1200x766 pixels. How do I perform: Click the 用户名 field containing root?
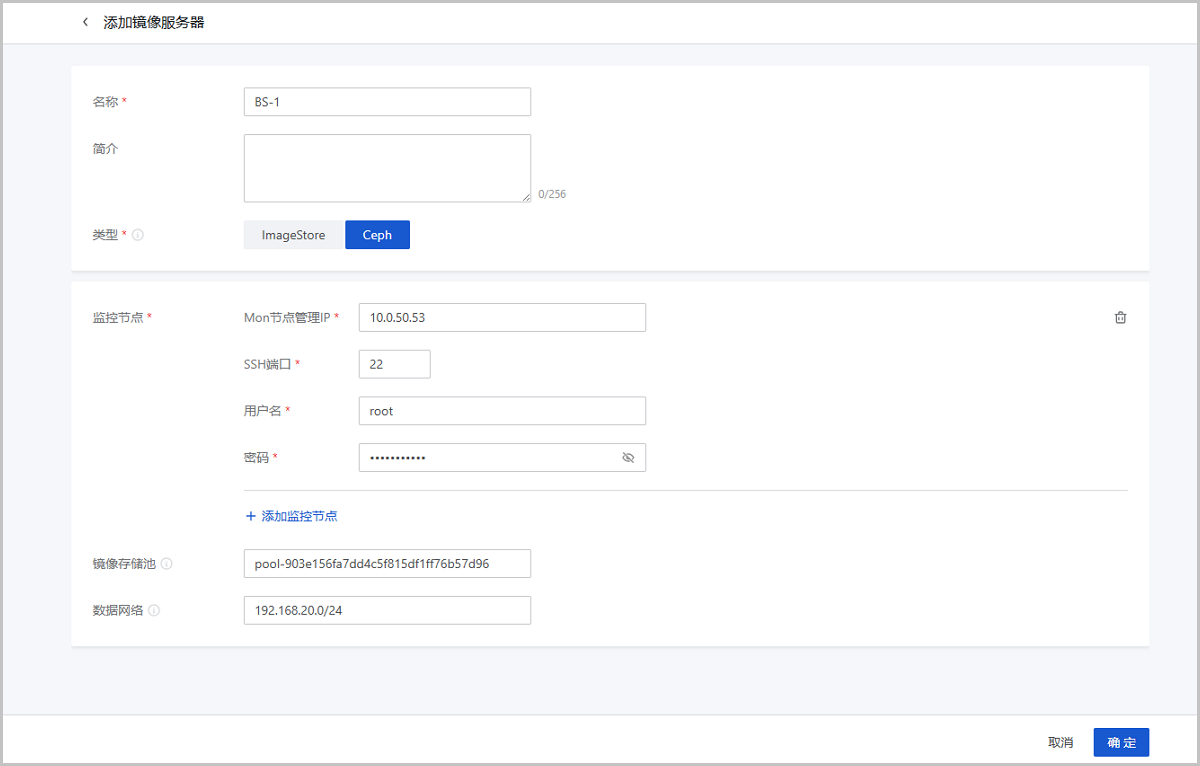coord(501,411)
